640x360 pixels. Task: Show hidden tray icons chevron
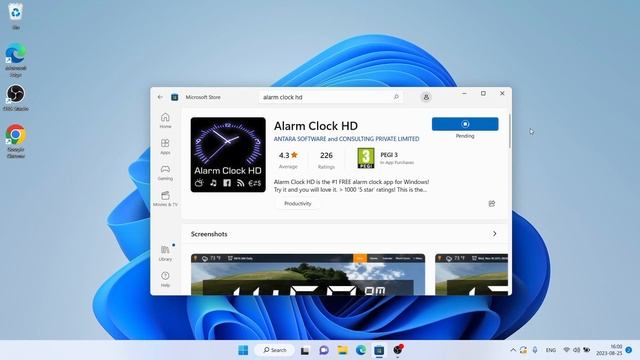[513, 350]
